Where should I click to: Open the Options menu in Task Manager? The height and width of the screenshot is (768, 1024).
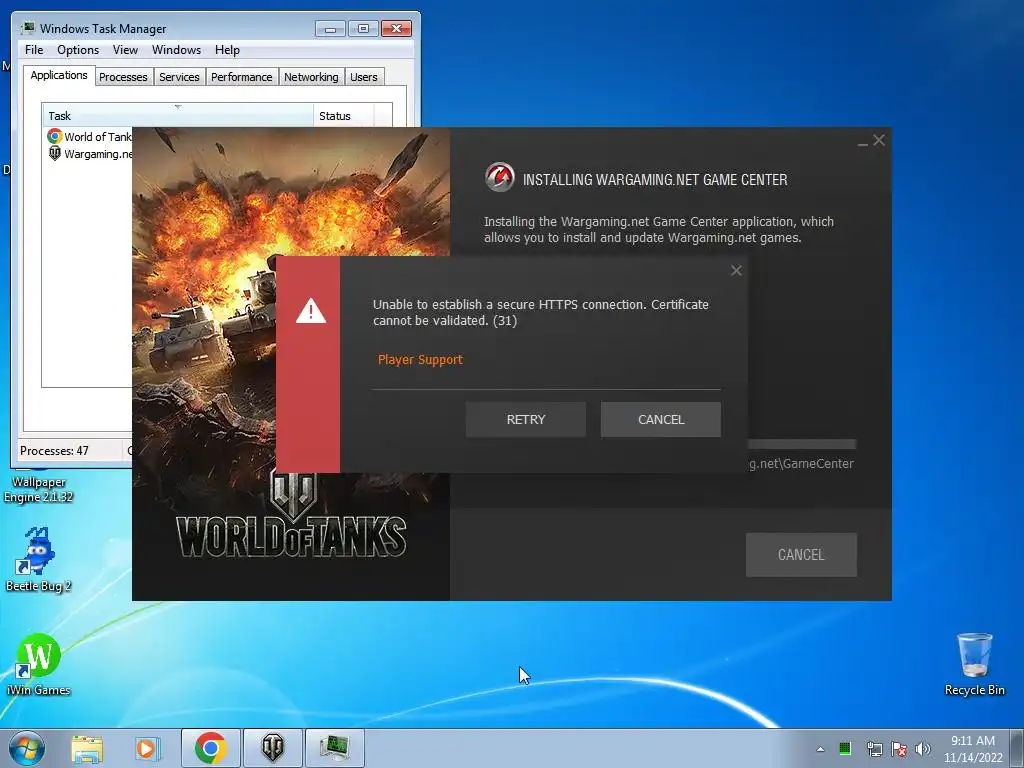(78, 50)
